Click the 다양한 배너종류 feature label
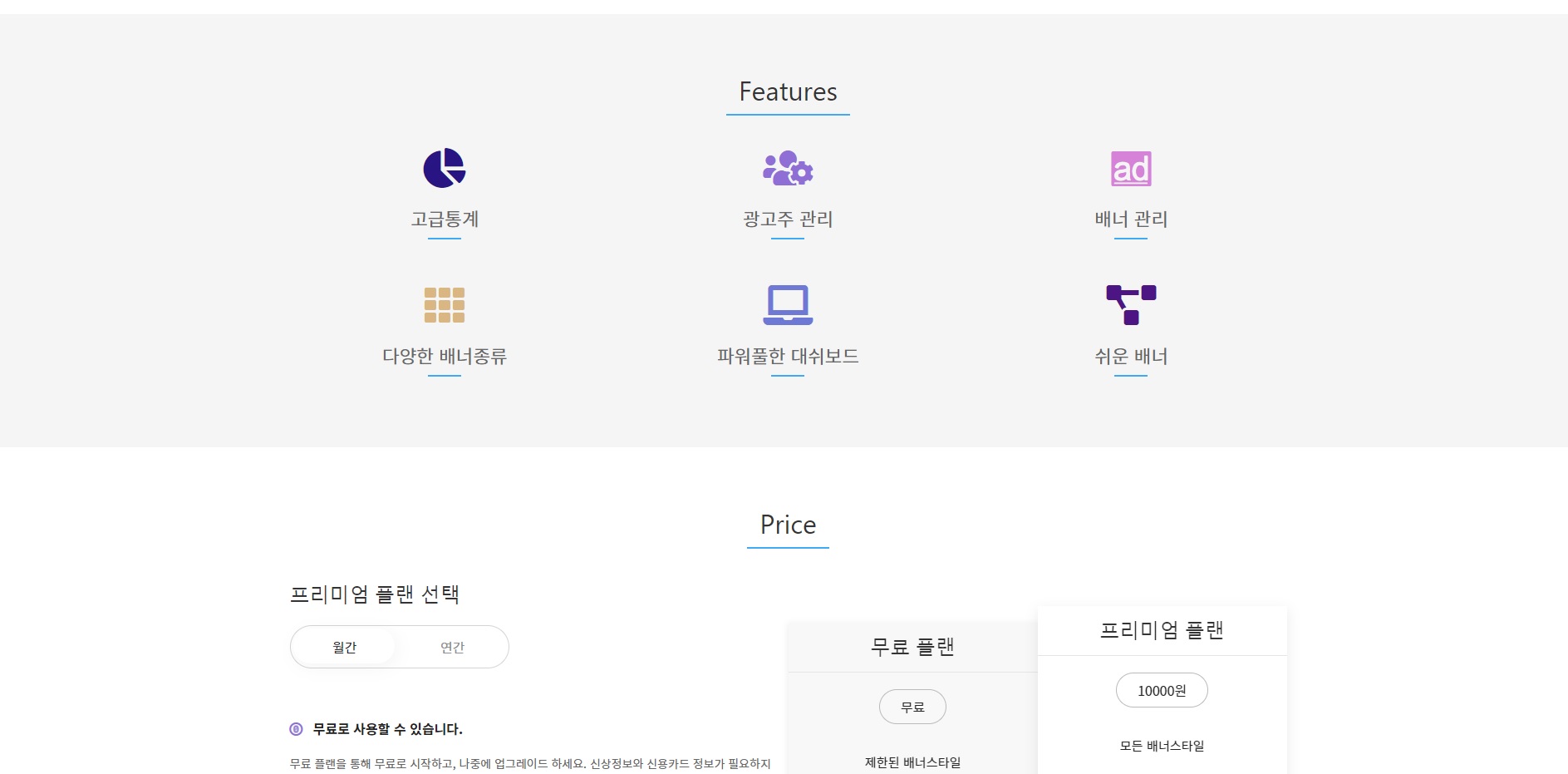 point(444,356)
